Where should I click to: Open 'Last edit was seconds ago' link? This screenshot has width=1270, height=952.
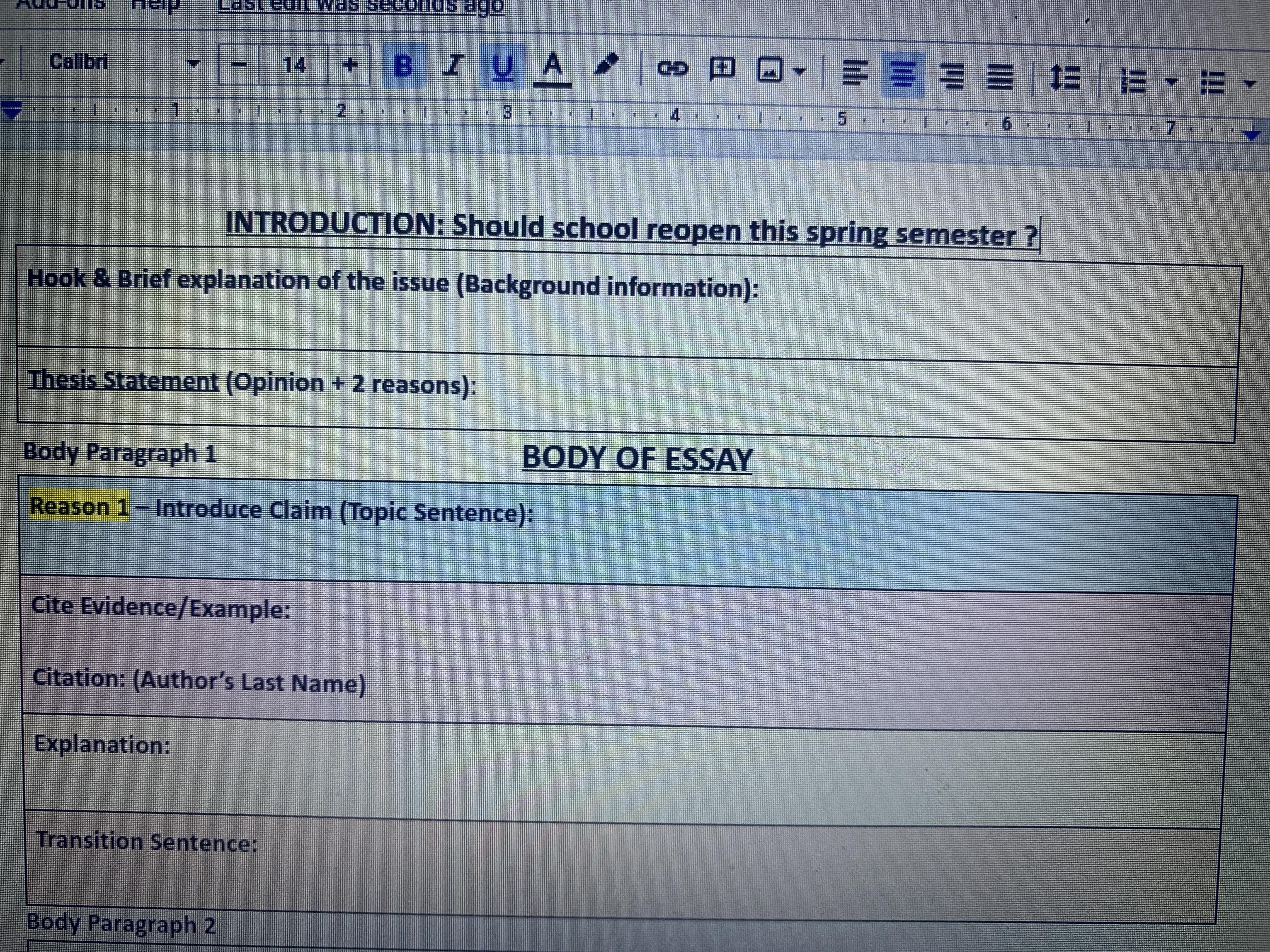(361, 6)
